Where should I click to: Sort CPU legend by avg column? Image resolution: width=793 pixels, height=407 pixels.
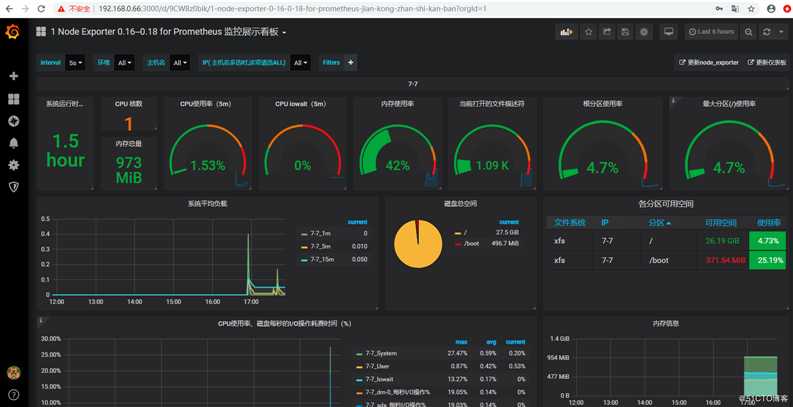[491, 342]
